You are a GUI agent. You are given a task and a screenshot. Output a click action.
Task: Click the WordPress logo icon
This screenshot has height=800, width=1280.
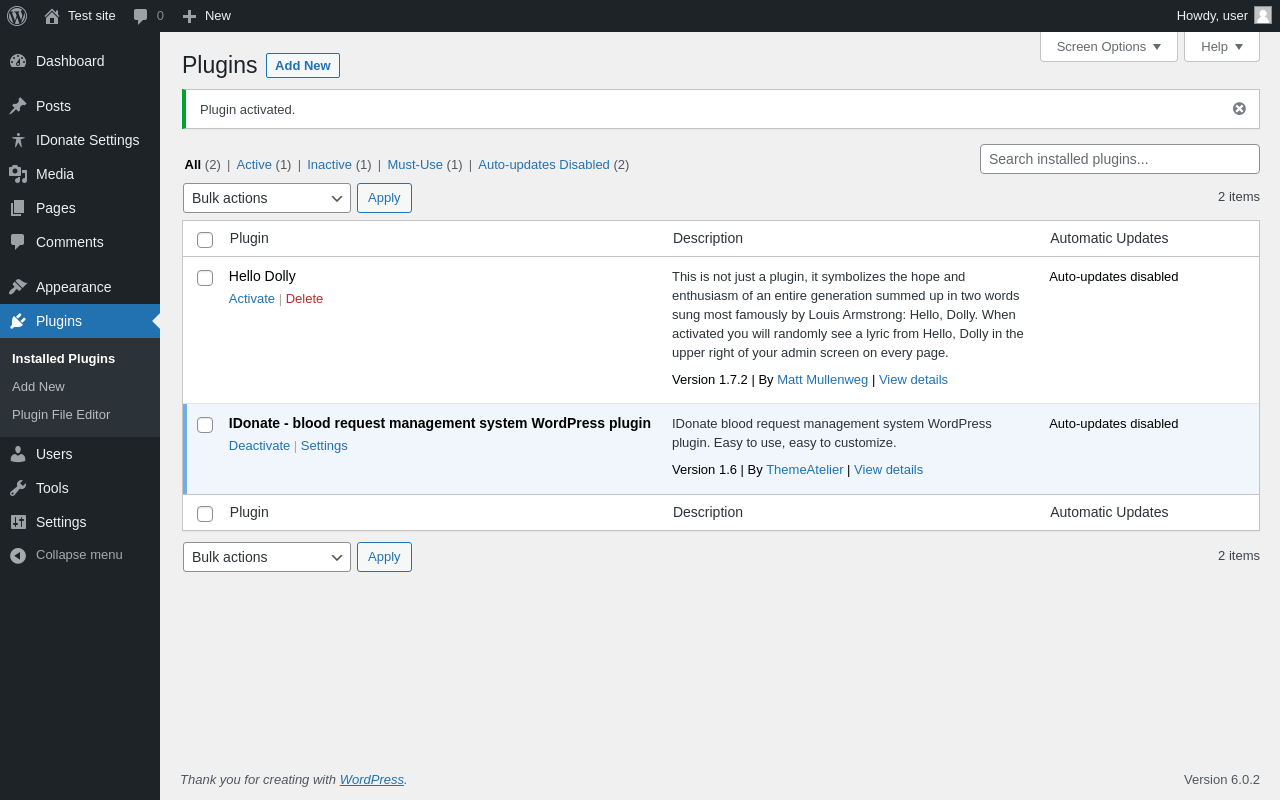point(17,16)
